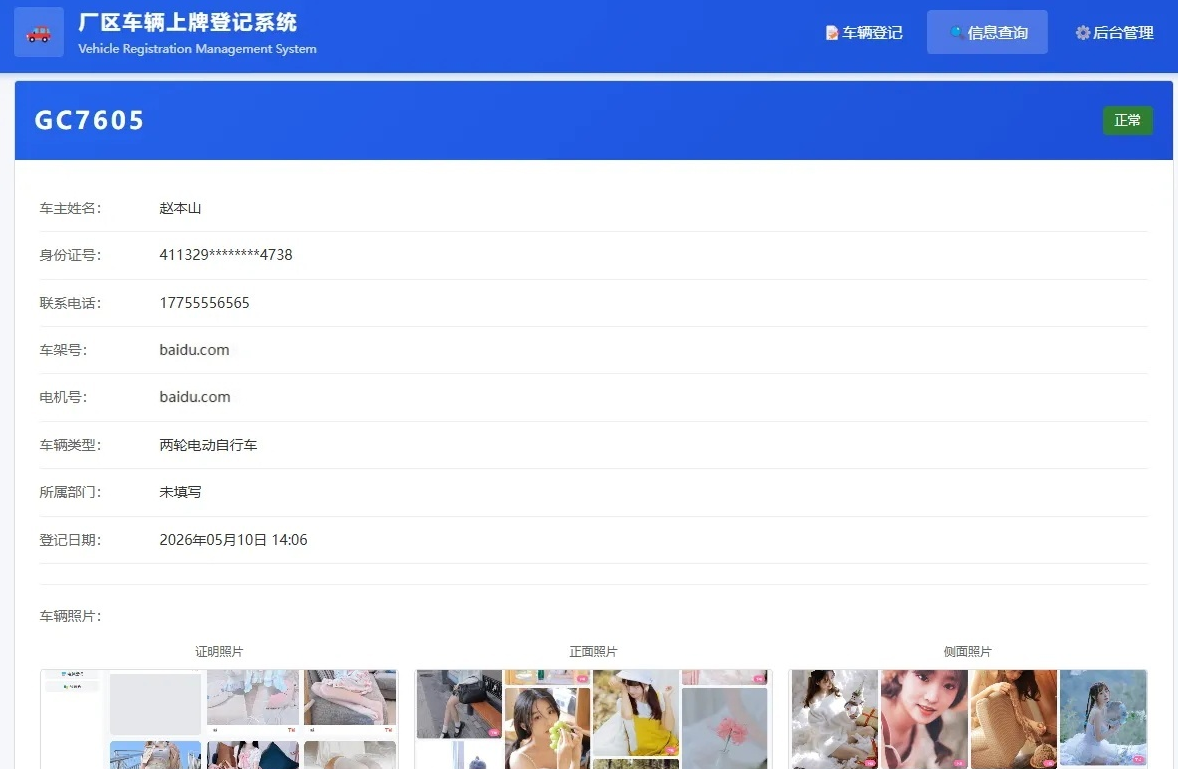Click the plate number GC7605 heading
This screenshot has width=1178, height=769.
[x=89, y=120]
